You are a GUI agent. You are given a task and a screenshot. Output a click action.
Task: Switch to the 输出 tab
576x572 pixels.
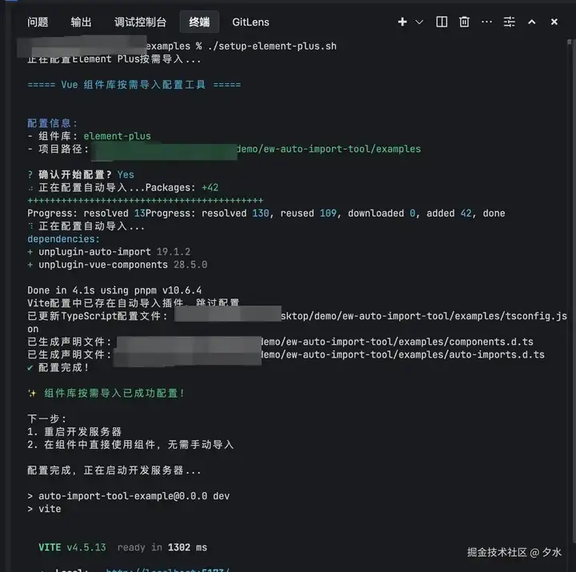pyautogui.click(x=81, y=22)
